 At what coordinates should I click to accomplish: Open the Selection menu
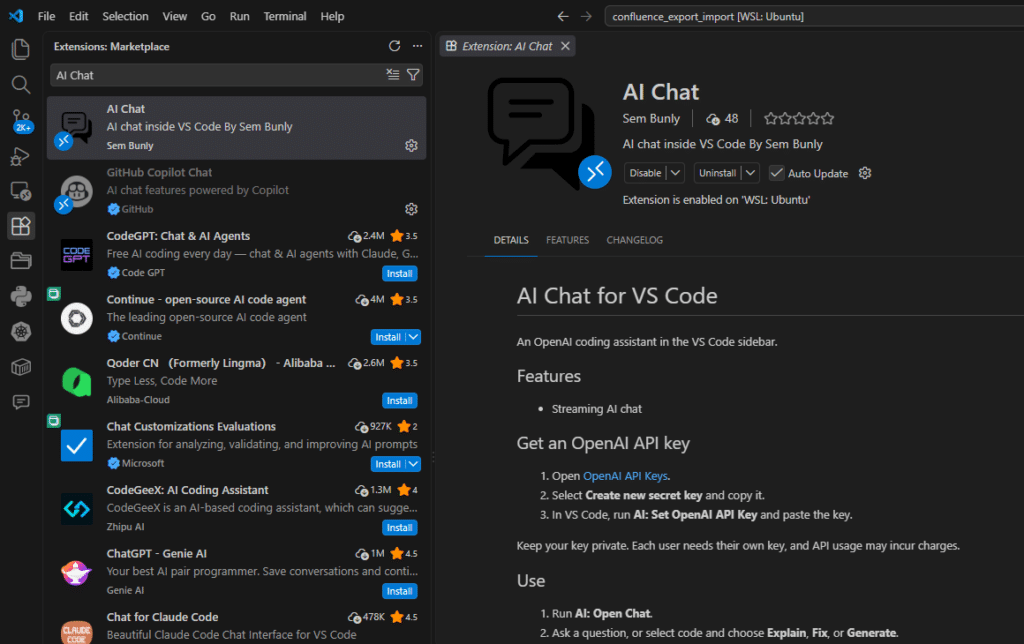coord(125,16)
